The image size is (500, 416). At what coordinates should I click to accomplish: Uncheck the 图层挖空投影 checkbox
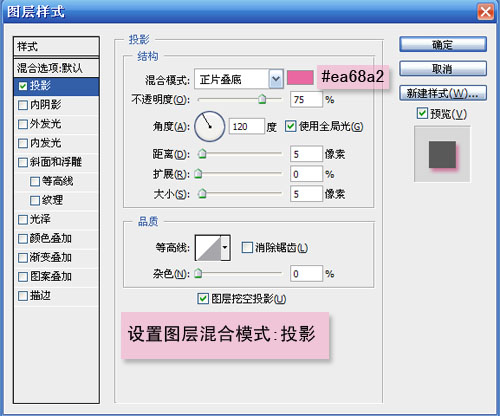(203, 299)
